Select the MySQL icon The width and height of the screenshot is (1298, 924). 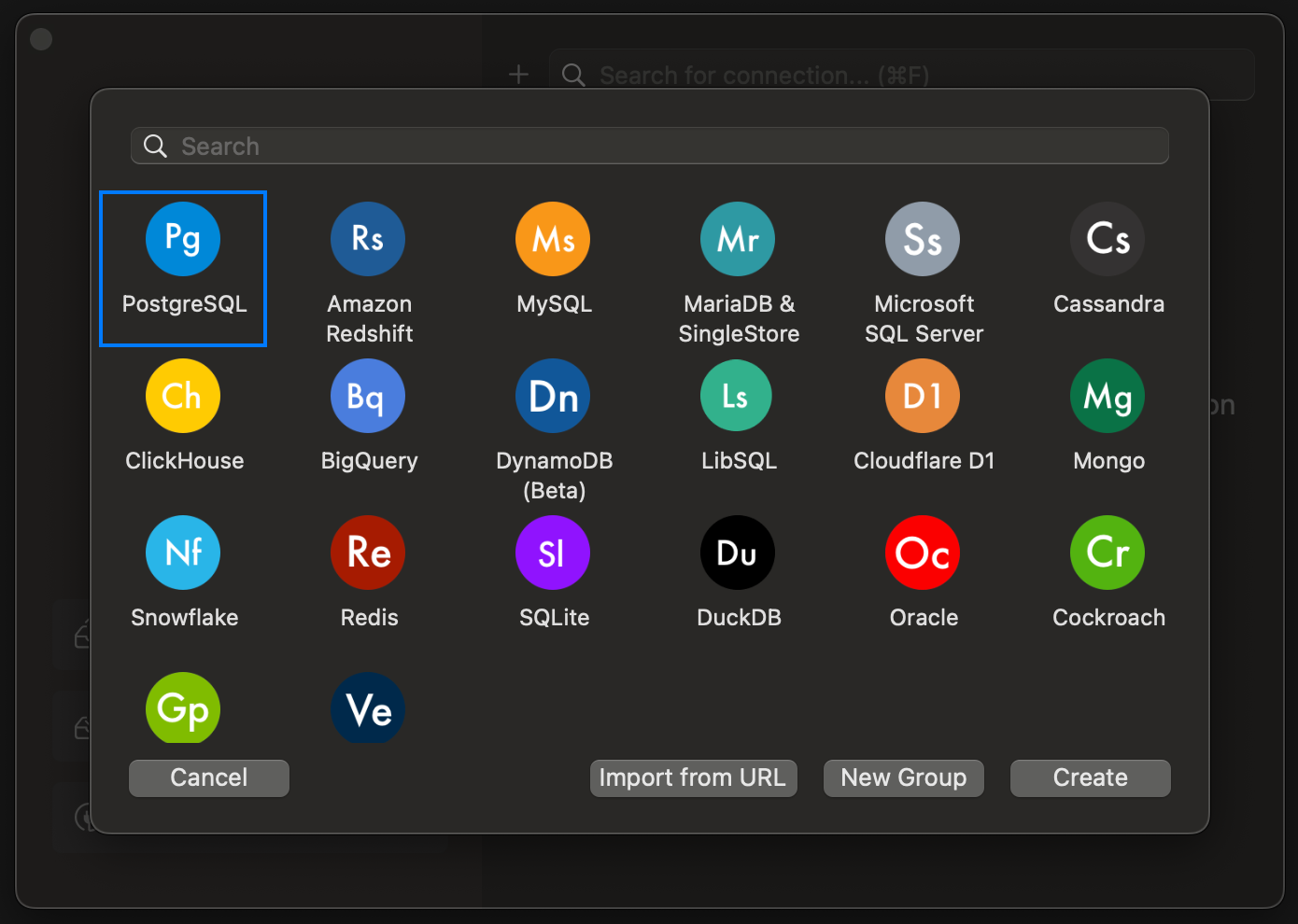552,239
